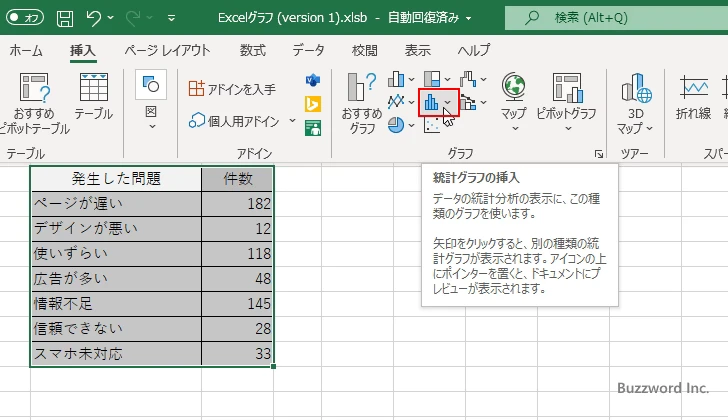
Task: Expand the file version dropdown beside 自動回復済み
Action: click(x=468, y=19)
